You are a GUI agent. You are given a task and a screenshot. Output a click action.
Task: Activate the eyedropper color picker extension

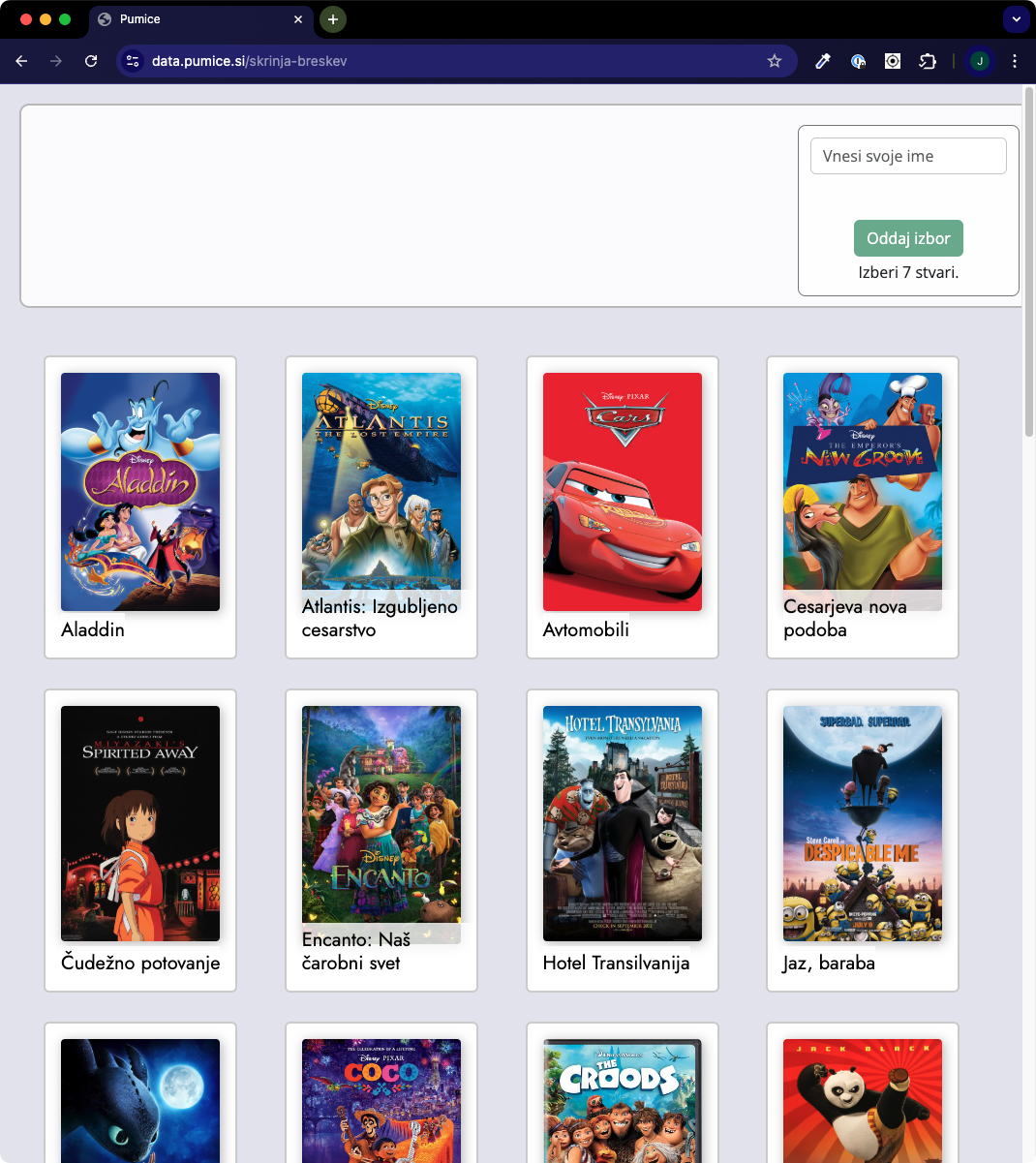click(823, 61)
